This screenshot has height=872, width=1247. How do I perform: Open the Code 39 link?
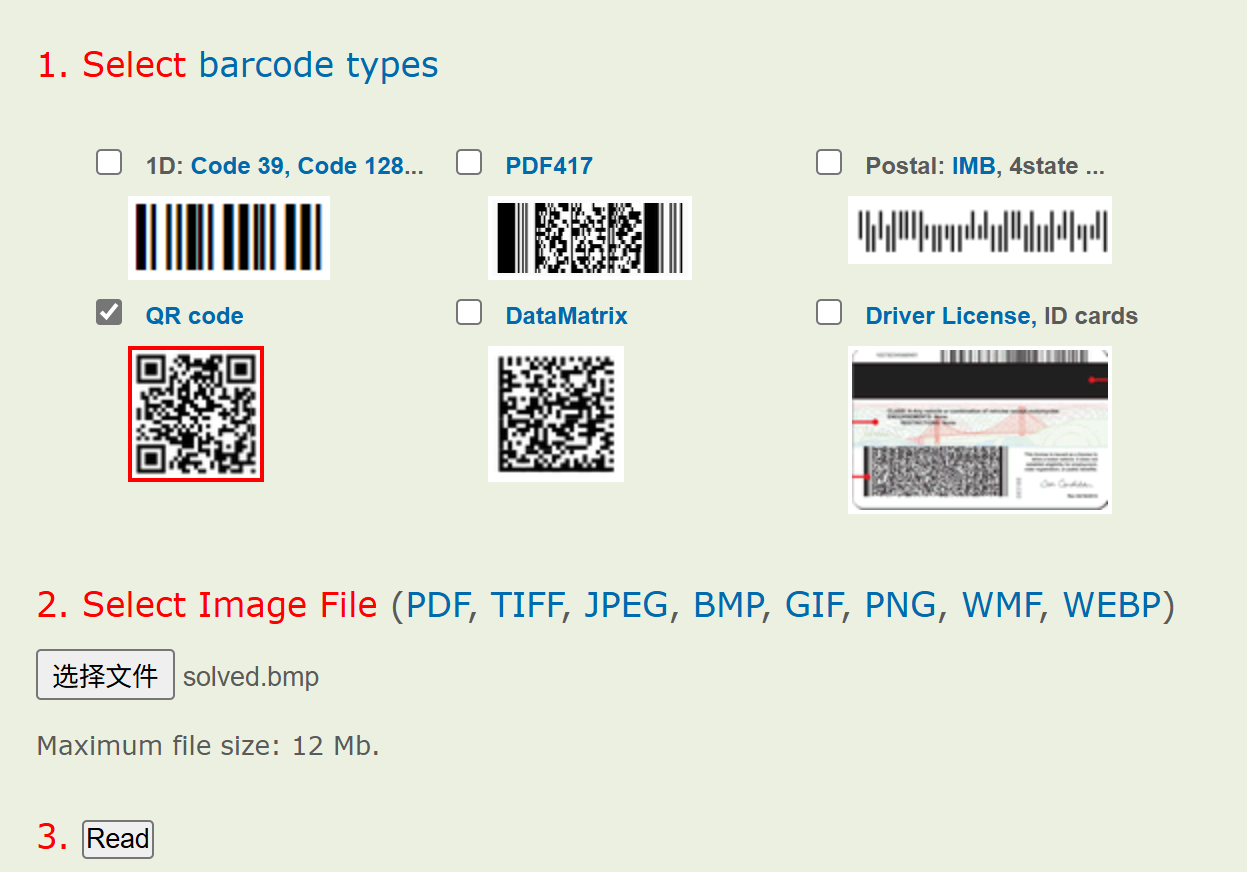click(x=237, y=166)
